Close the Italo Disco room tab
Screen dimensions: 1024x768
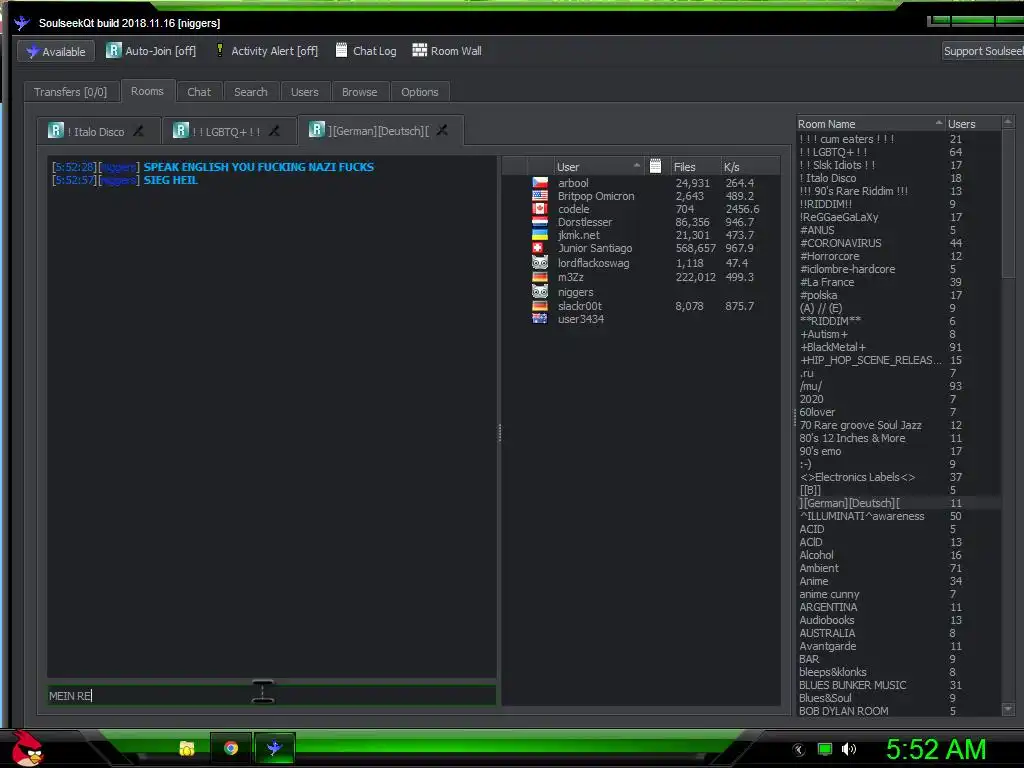tap(138, 131)
